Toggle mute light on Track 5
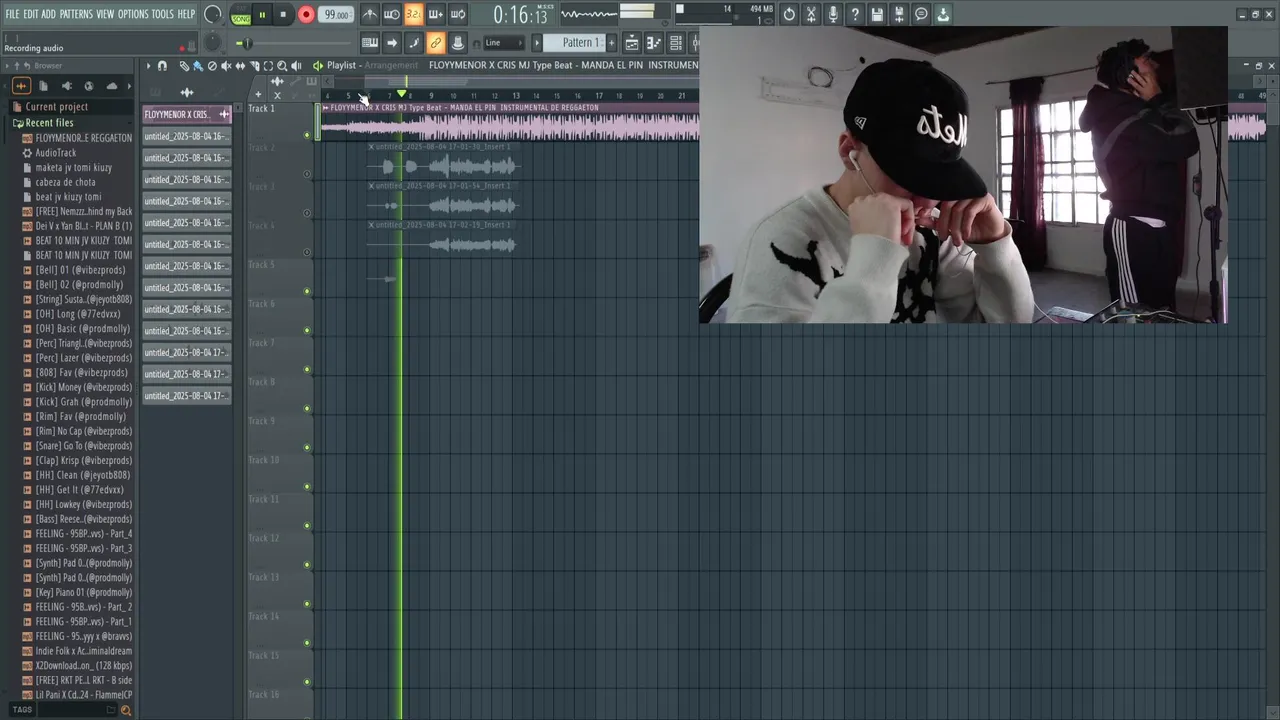This screenshot has width=1280, height=720. [307, 291]
